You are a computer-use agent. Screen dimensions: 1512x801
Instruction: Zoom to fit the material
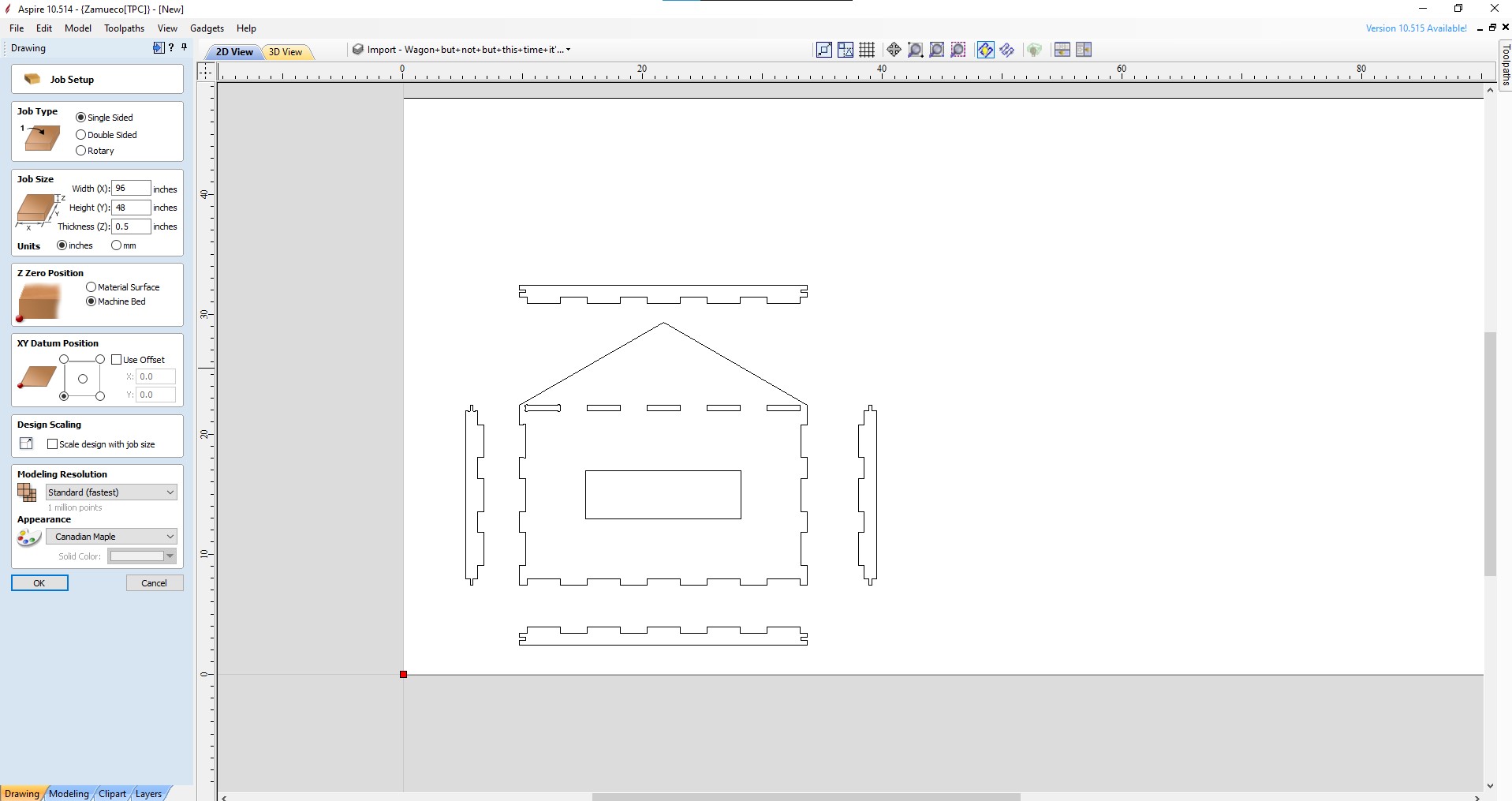[x=936, y=50]
